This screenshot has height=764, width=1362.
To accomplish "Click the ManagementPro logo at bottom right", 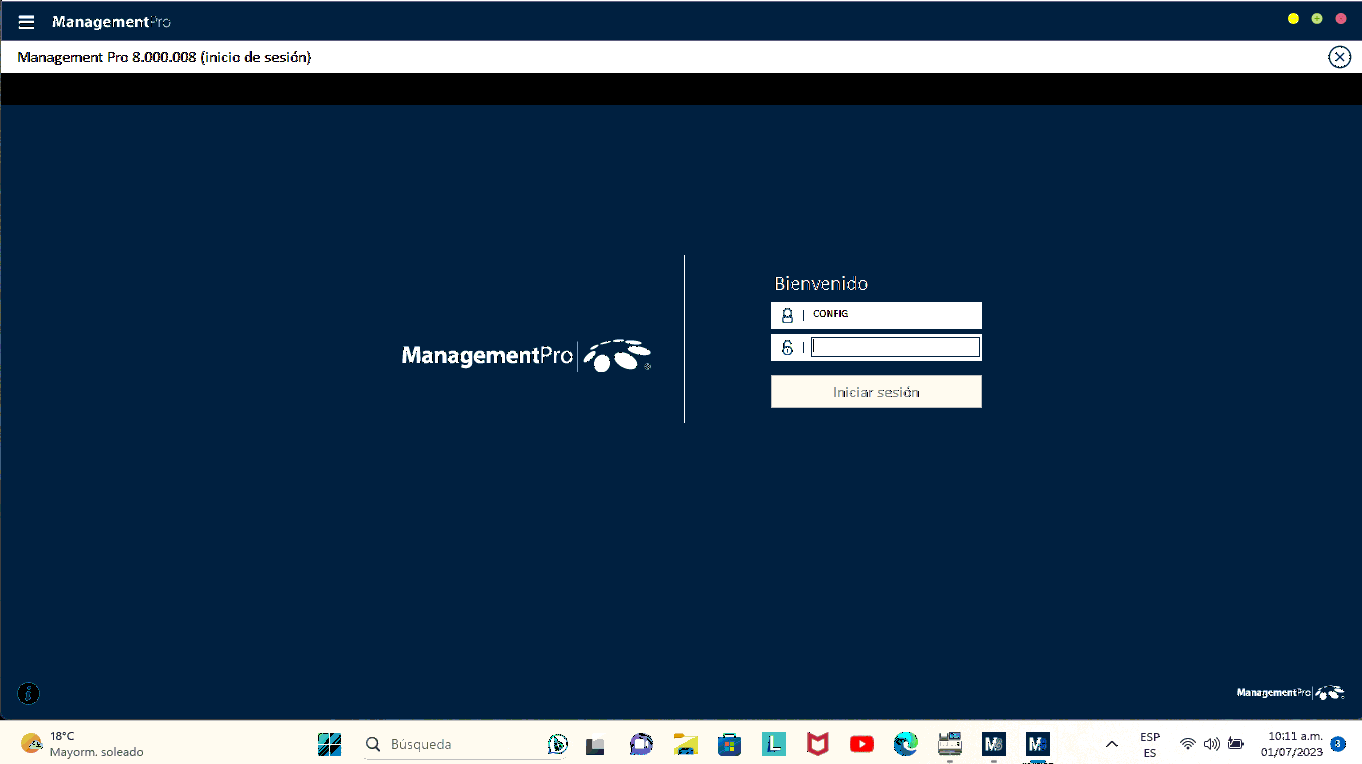I will pyautogui.click(x=1290, y=692).
